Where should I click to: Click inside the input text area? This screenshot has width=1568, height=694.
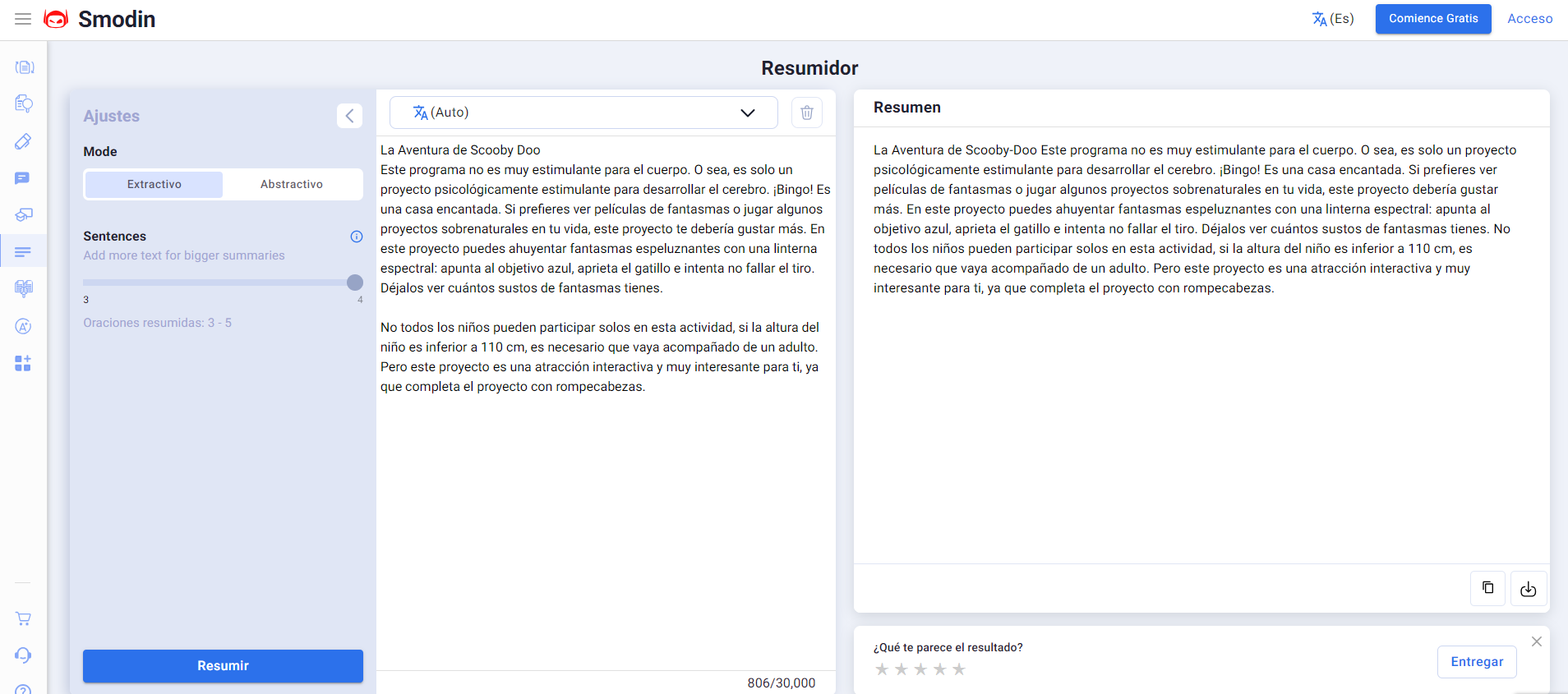click(x=606, y=402)
